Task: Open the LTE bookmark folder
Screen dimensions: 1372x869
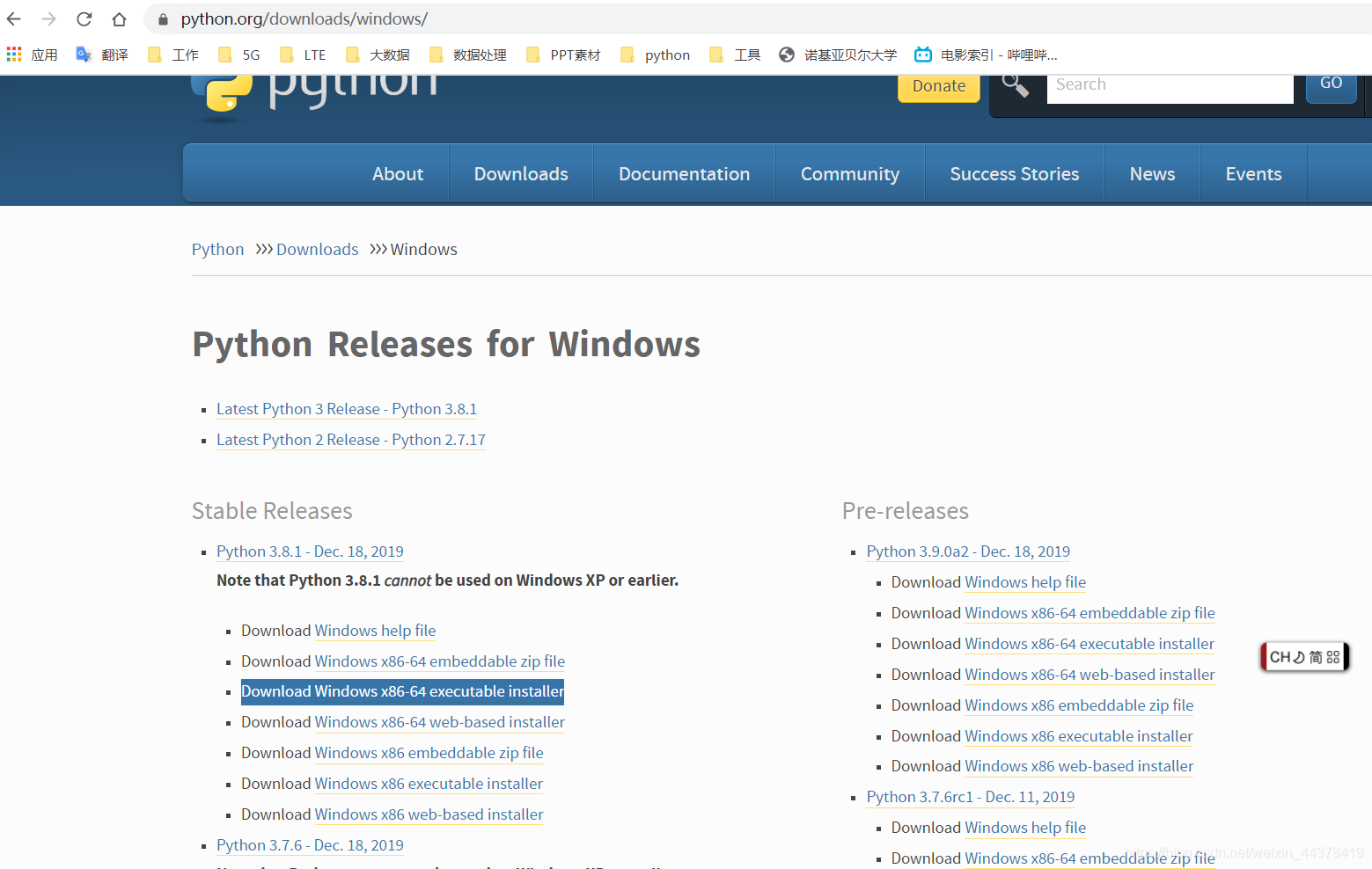Action: pos(303,55)
